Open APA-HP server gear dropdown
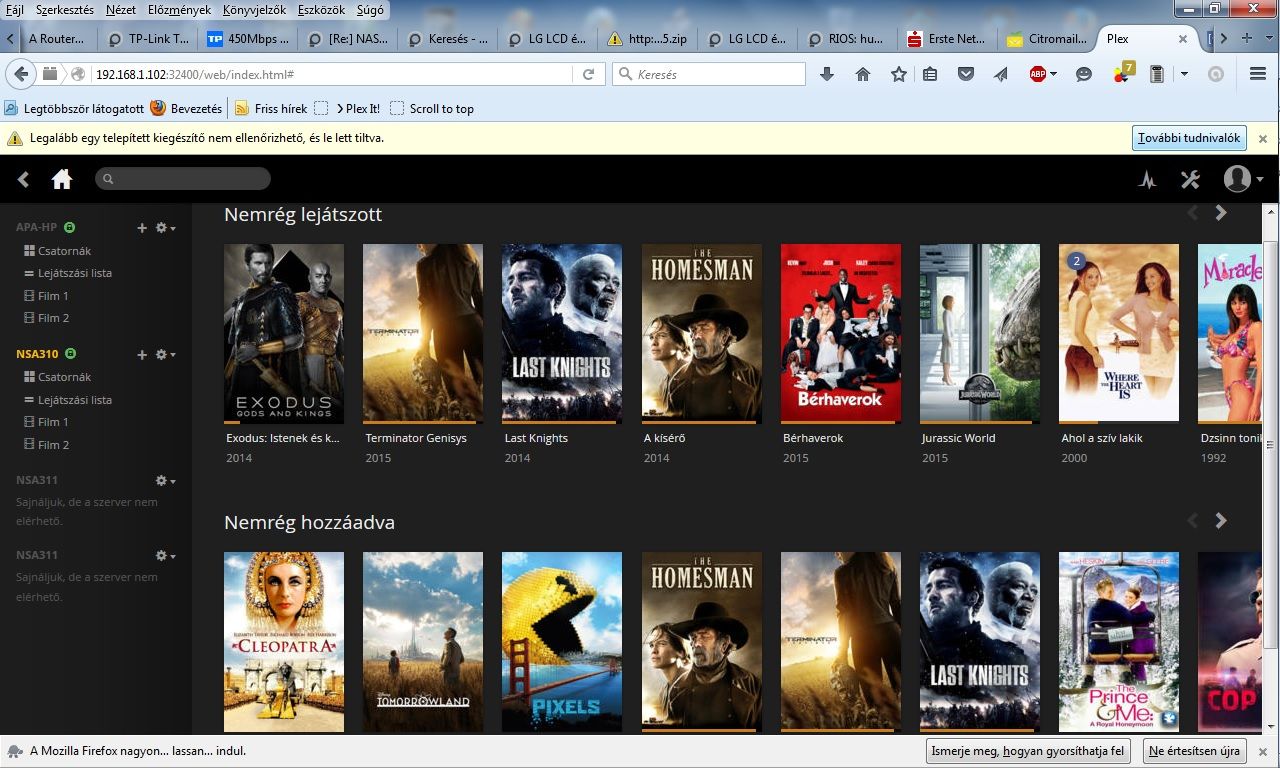1280x768 pixels. (x=165, y=228)
